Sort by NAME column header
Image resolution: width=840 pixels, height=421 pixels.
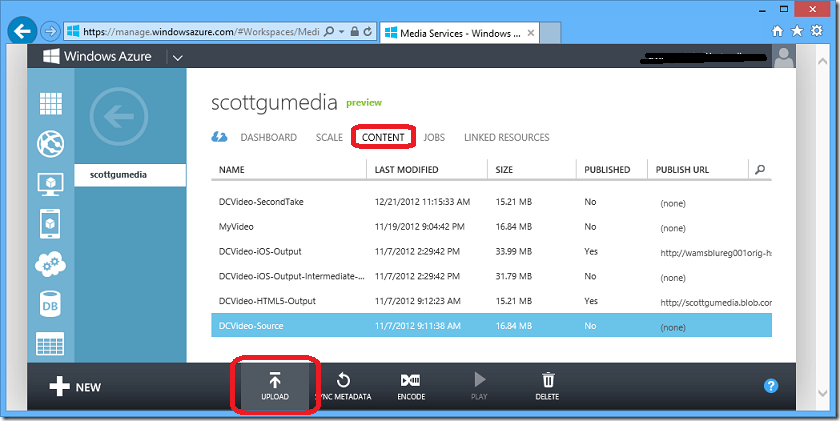(x=231, y=170)
